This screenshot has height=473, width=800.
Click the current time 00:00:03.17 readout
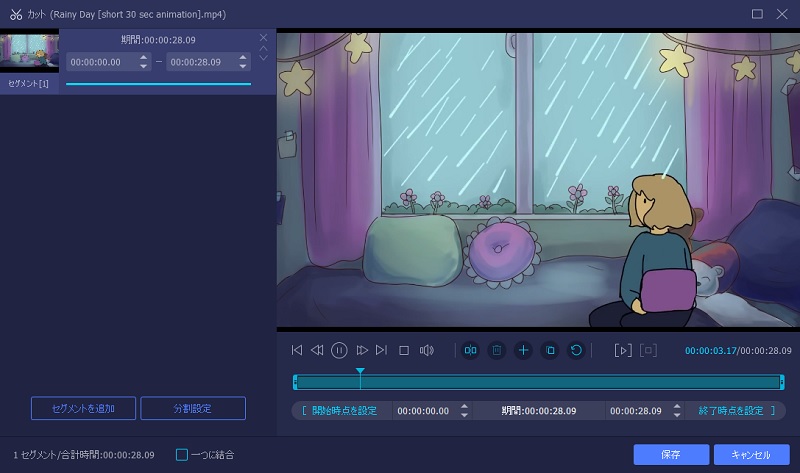711,351
